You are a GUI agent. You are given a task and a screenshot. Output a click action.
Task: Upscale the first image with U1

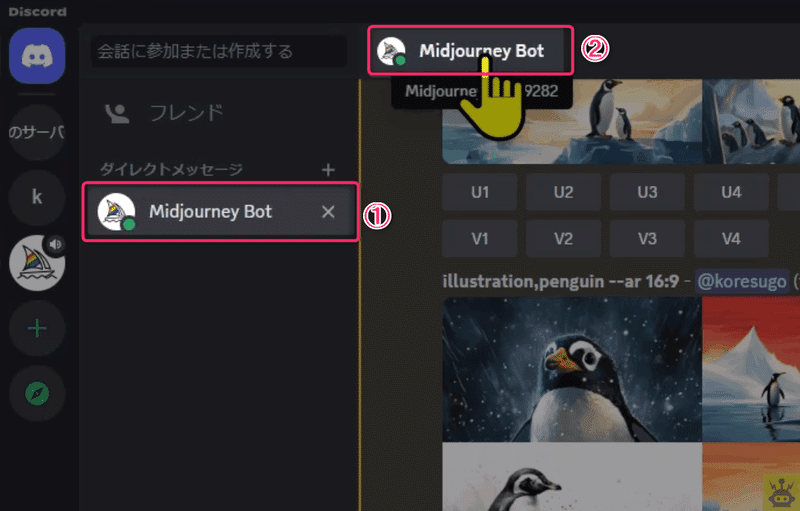click(480, 192)
